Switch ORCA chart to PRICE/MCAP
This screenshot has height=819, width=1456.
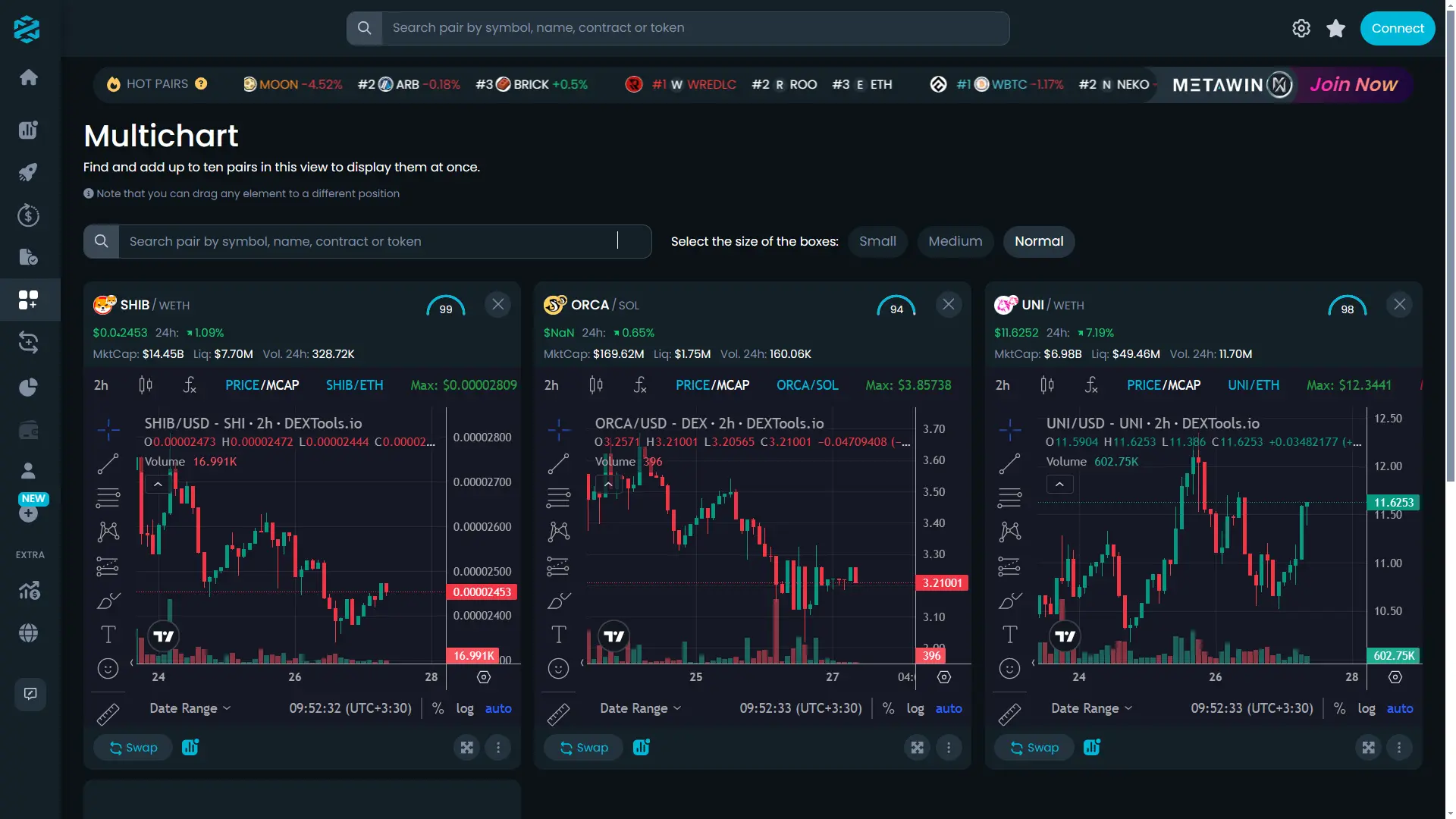point(713,385)
